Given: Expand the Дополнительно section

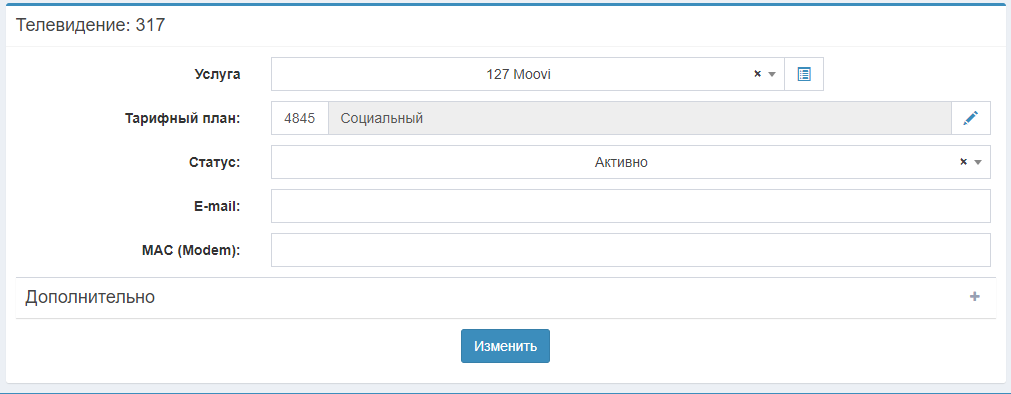Looking at the screenshot, I should point(506,297).
